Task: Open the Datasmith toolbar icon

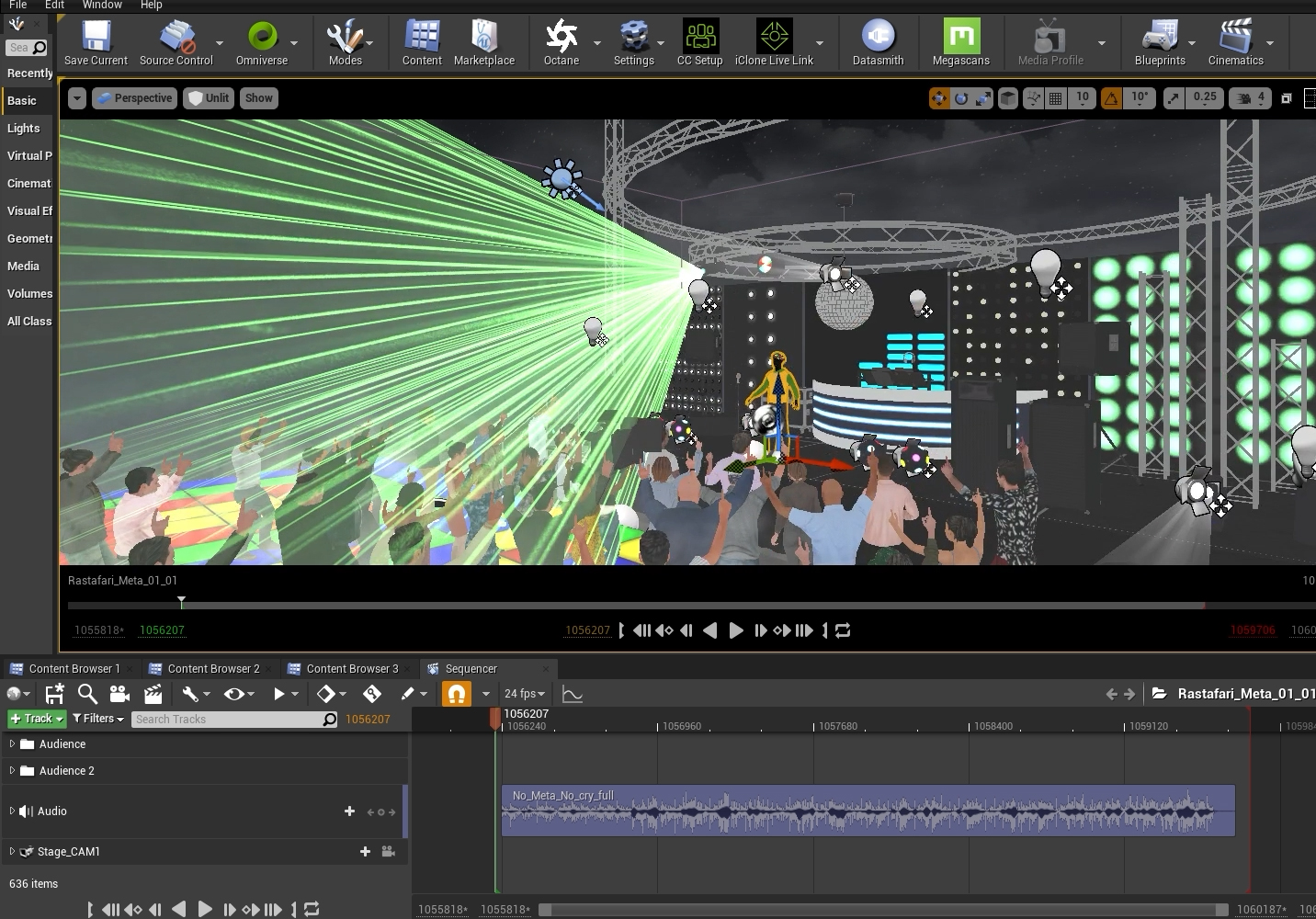Action: pos(878,42)
